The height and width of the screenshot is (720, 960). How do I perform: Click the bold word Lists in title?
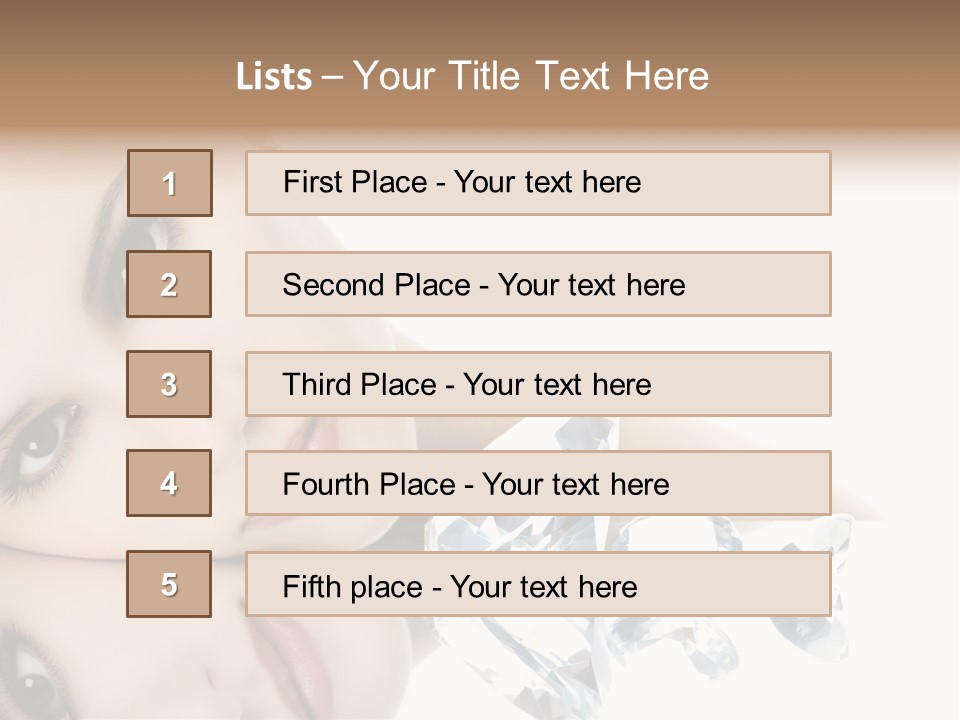274,76
